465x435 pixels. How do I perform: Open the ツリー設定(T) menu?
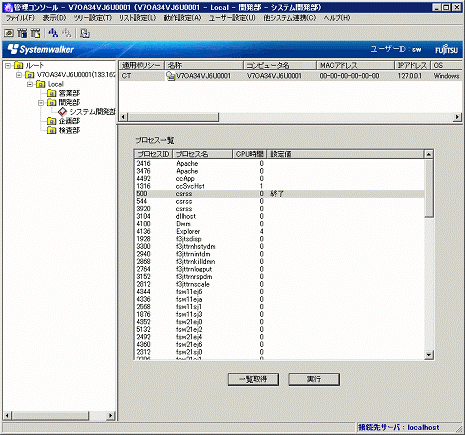93,18
